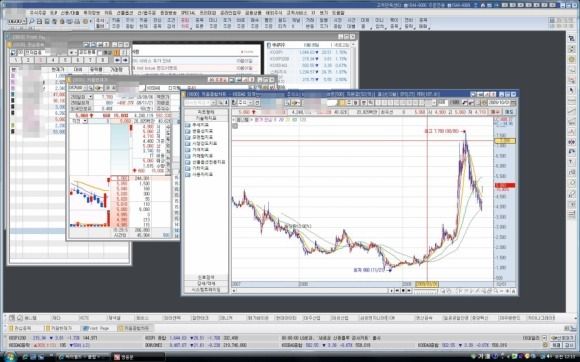Expand the 모멘텀지표 folder
Viewport: 580px width, 362px height.
(201, 137)
